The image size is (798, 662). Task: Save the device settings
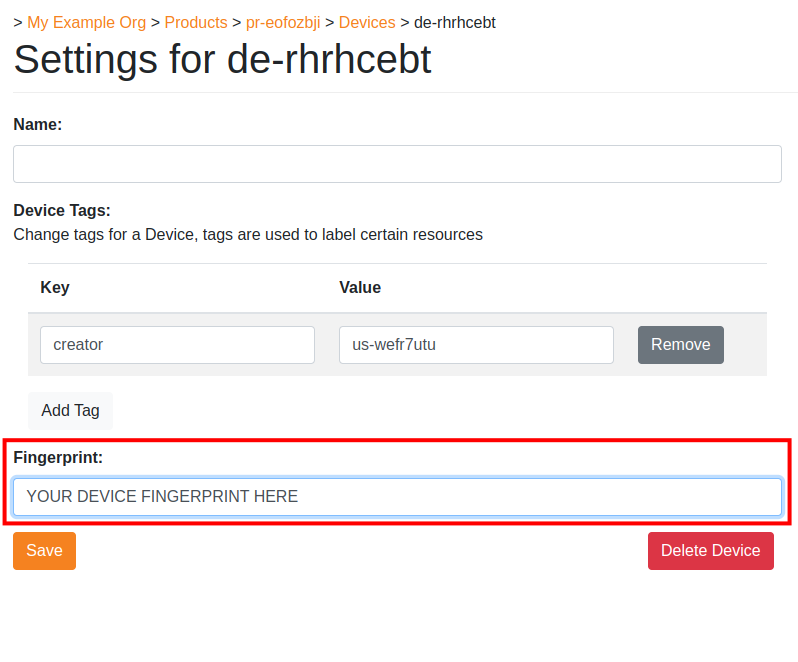(x=44, y=551)
